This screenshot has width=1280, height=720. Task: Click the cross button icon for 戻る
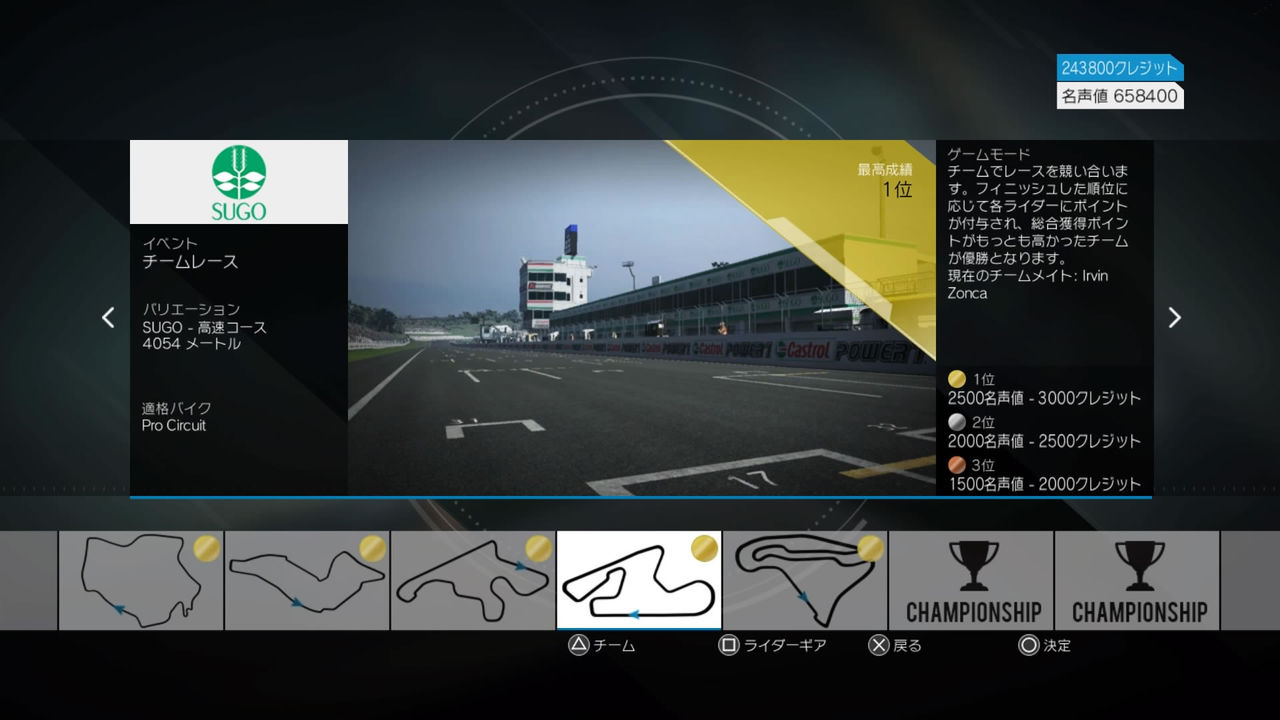coord(878,645)
